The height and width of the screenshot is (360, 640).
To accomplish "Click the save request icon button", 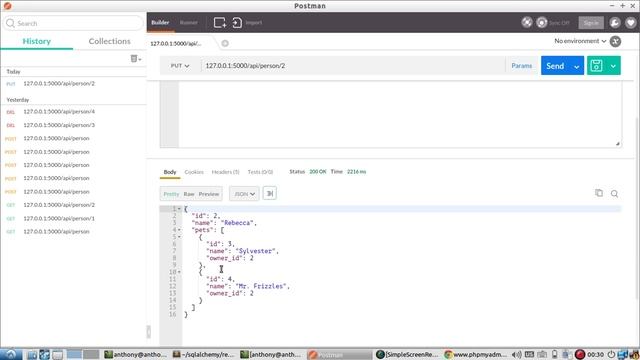I will coord(596,66).
